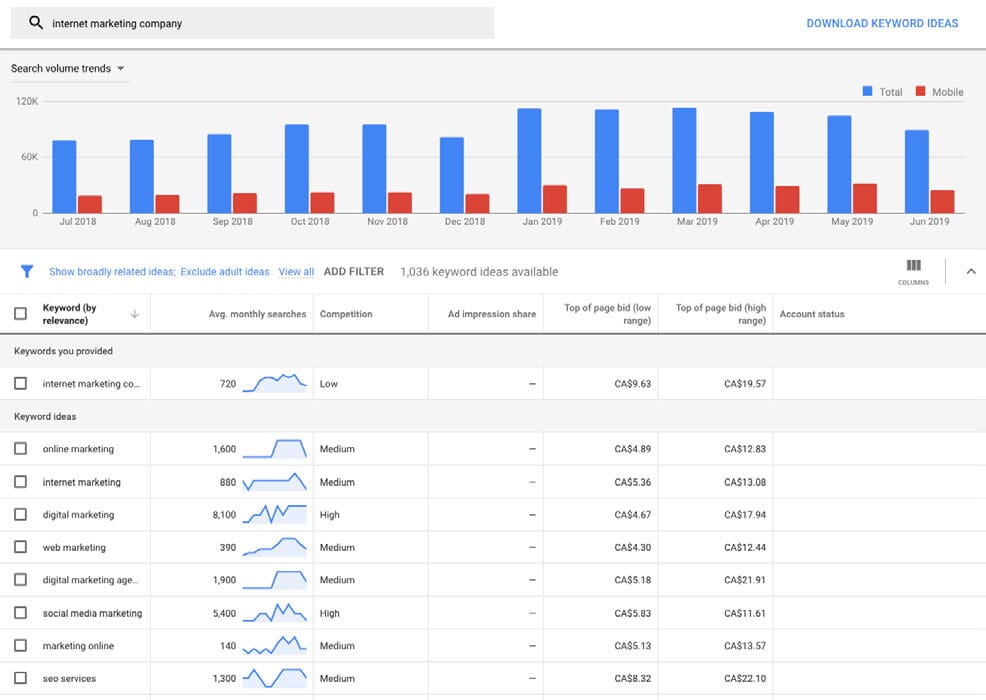Viewport: 986px width, 700px height.
Task: Check the seo services checkbox
Action: [x=21, y=678]
